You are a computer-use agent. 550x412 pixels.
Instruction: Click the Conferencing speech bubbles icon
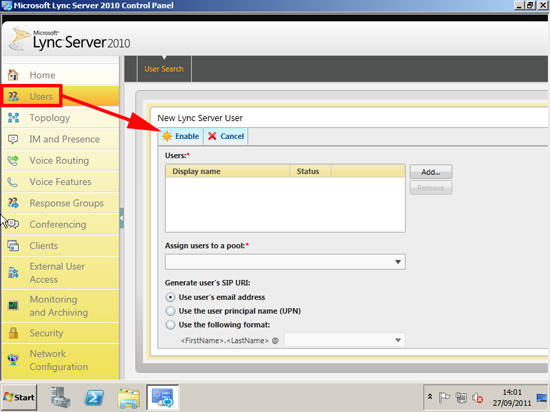13,224
